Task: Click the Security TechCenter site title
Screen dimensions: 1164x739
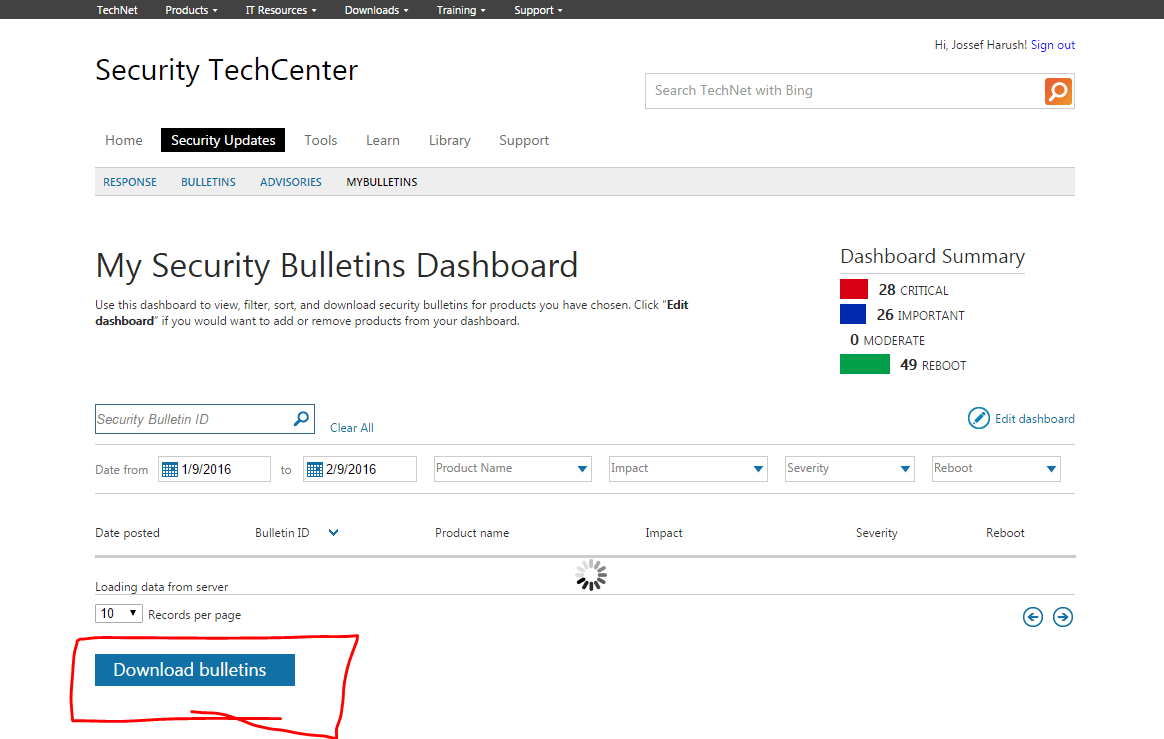Action: (226, 70)
